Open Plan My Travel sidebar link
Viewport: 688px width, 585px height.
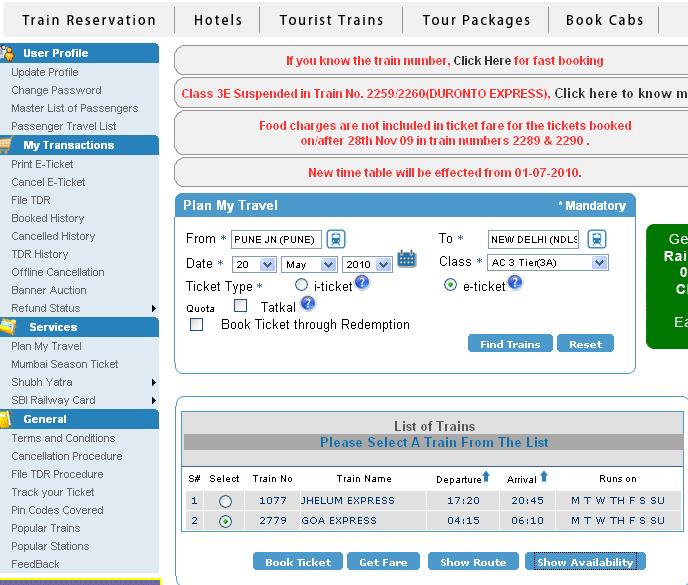pyautogui.click(x=47, y=346)
